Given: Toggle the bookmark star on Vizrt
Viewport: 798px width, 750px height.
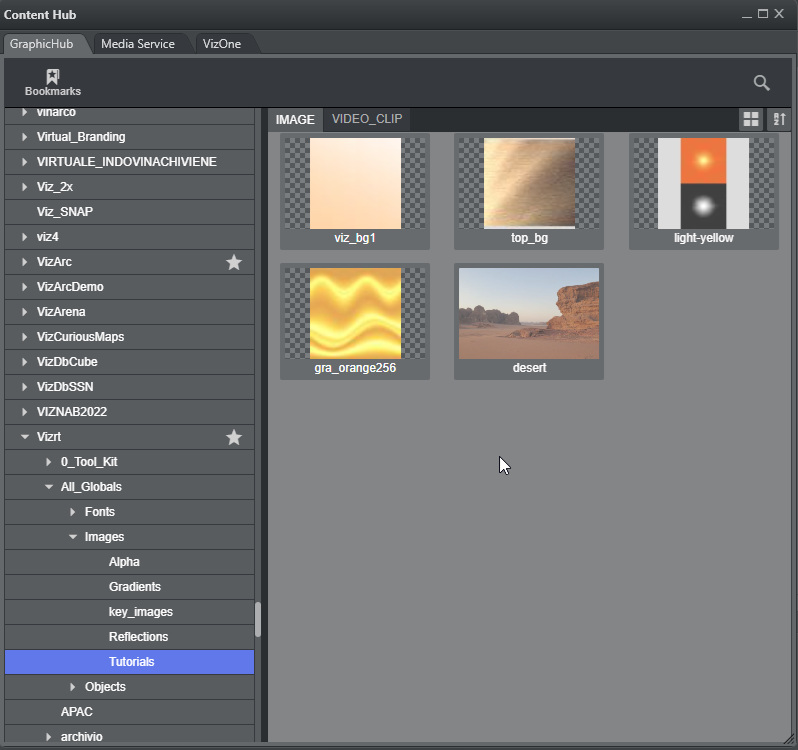Looking at the screenshot, I should 234,437.
